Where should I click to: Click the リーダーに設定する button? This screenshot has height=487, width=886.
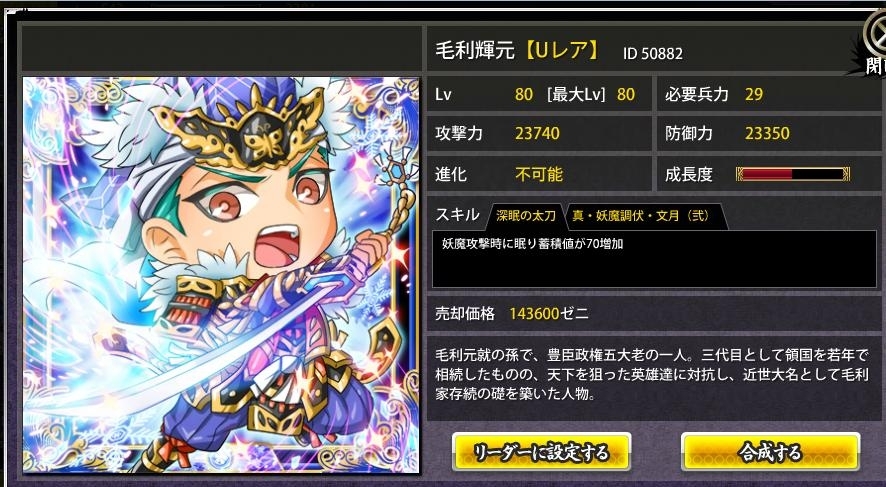pos(541,452)
